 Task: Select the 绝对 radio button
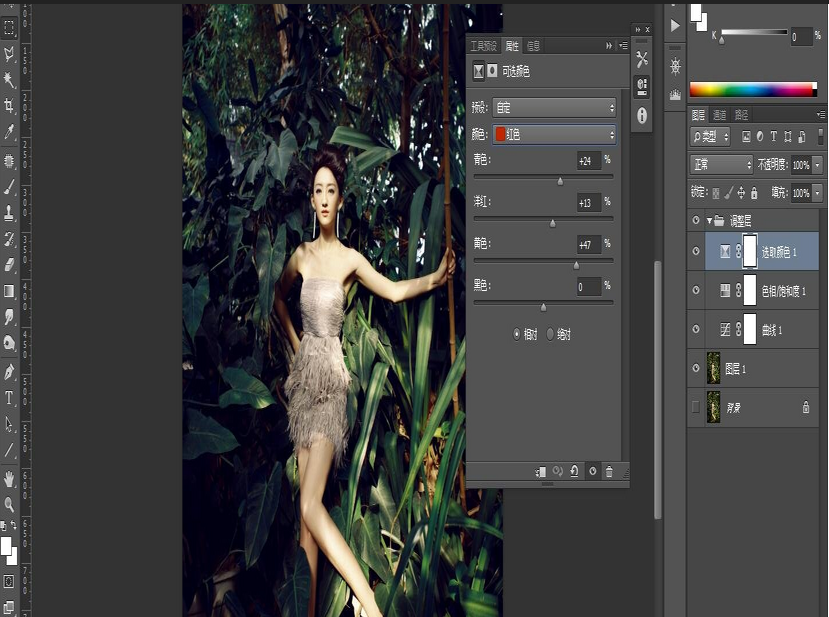[x=551, y=334]
